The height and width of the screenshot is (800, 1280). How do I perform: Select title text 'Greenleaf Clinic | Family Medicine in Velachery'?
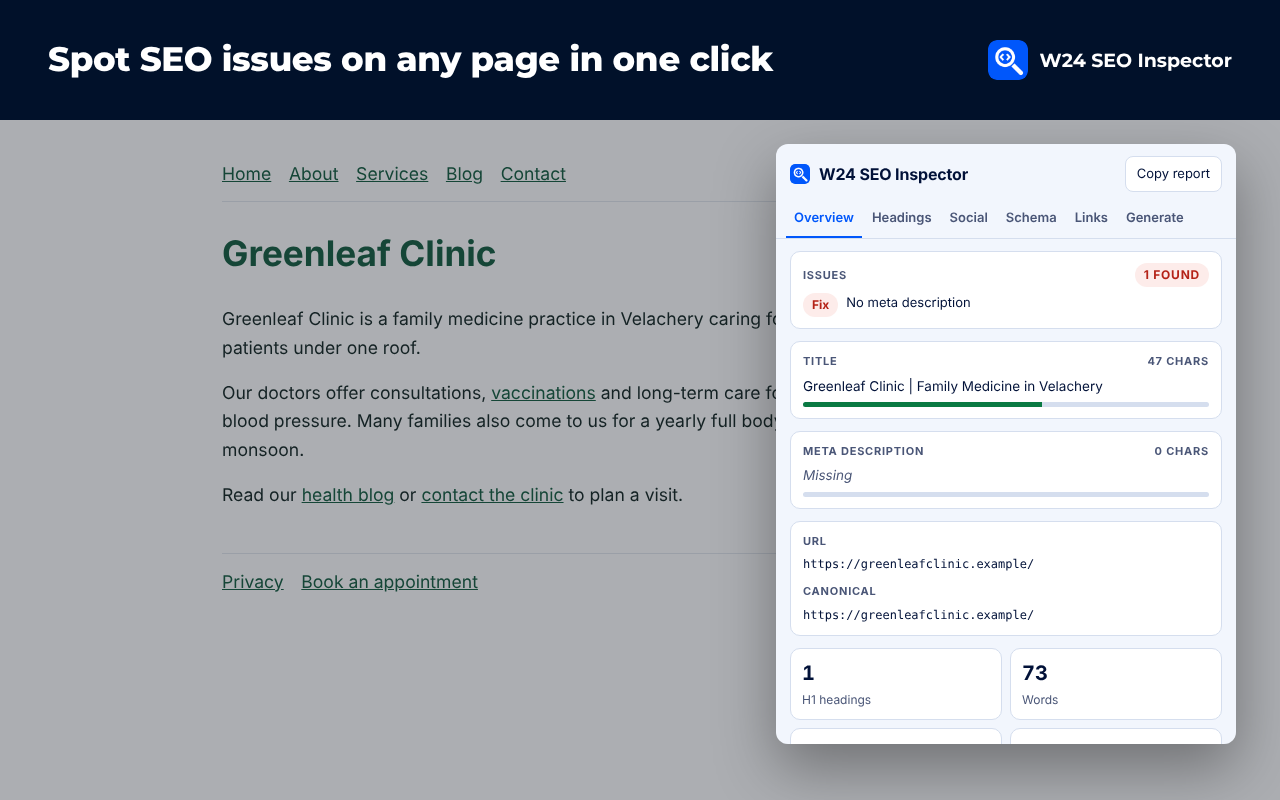(953, 386)
